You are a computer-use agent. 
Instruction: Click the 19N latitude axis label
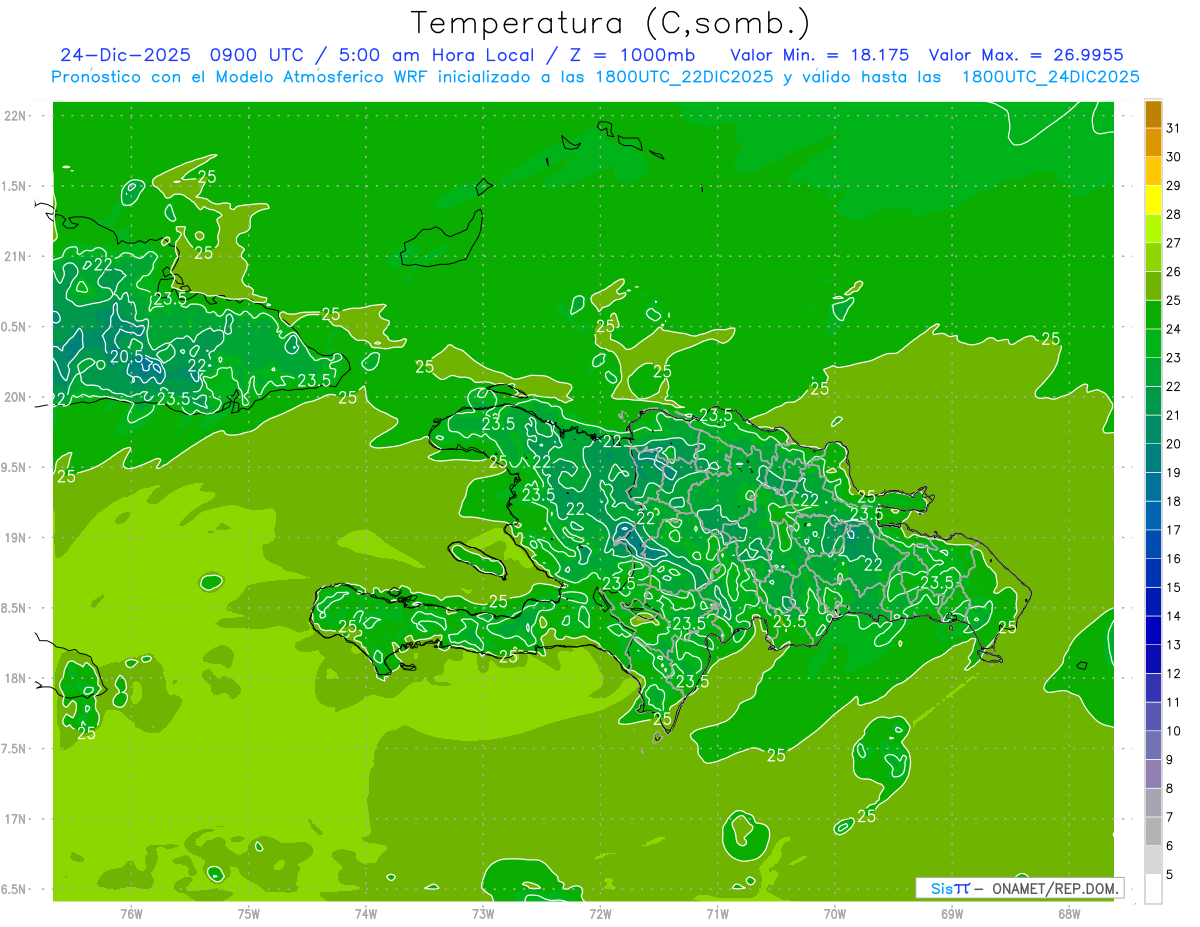pos(16,538)
